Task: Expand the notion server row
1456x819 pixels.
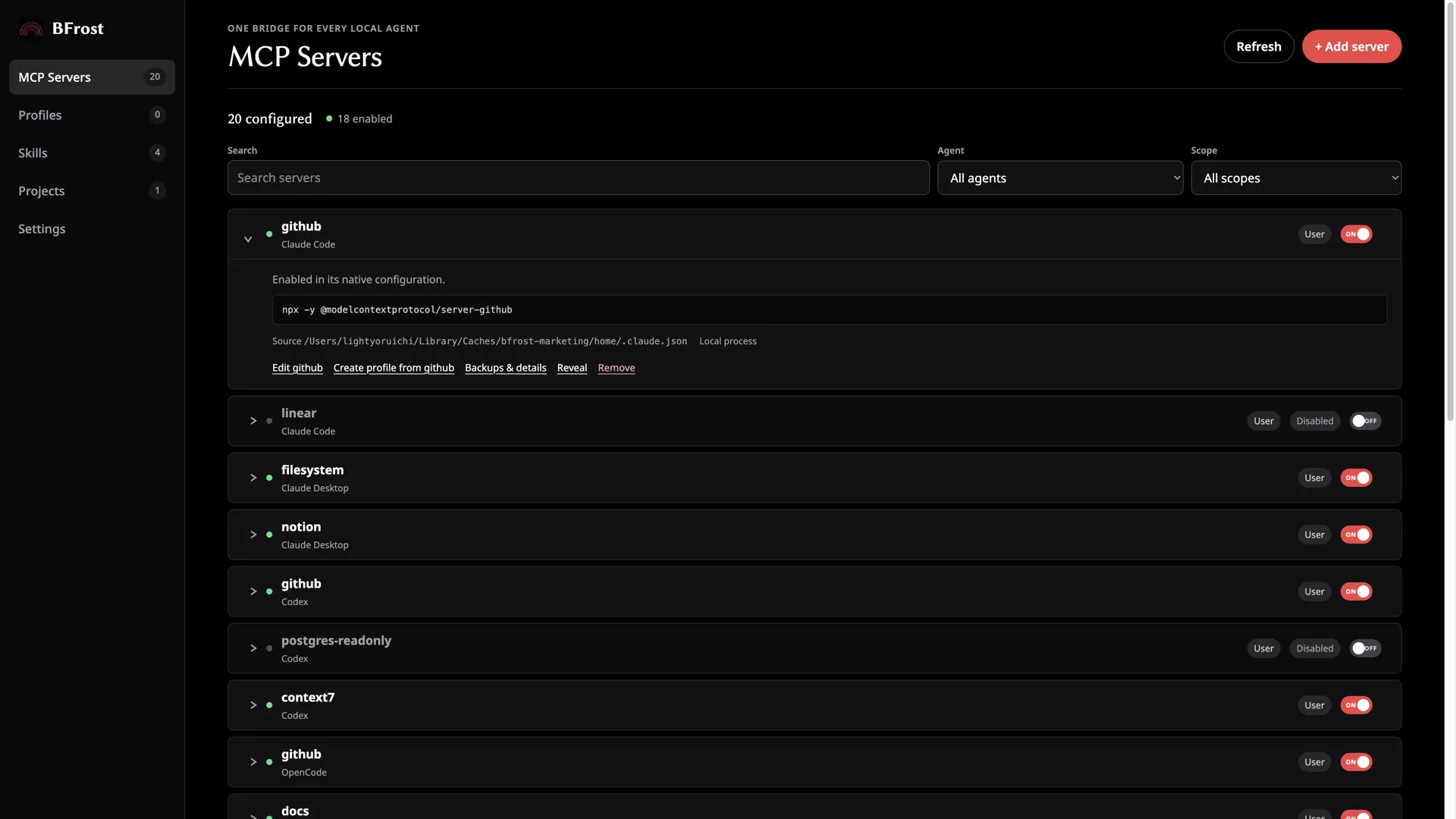Action: pos(253,535)
